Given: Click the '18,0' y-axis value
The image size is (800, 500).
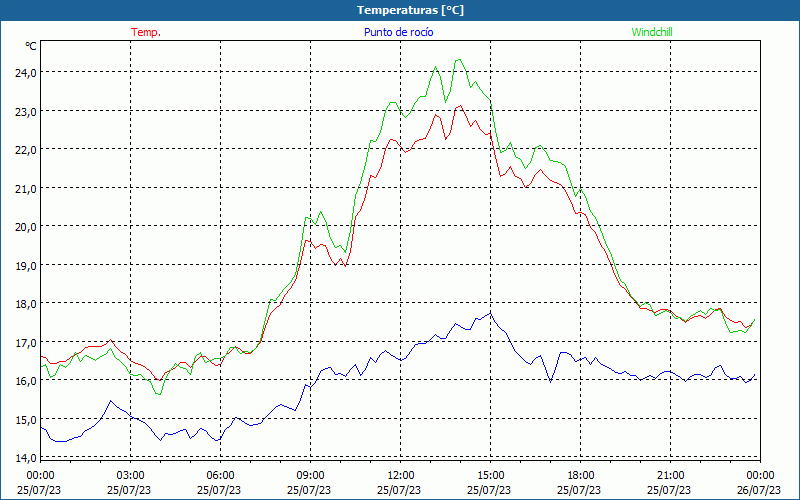Looking at the screenshot, I should [x=26, y=304].
